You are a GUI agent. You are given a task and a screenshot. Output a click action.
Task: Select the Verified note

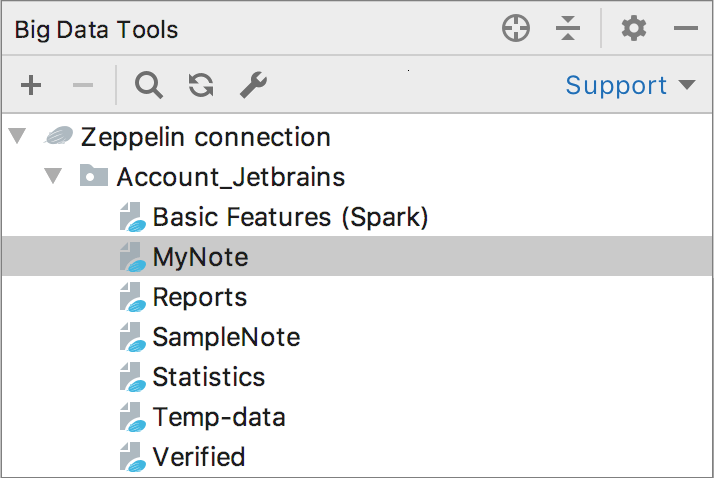(x=198, y=457)
